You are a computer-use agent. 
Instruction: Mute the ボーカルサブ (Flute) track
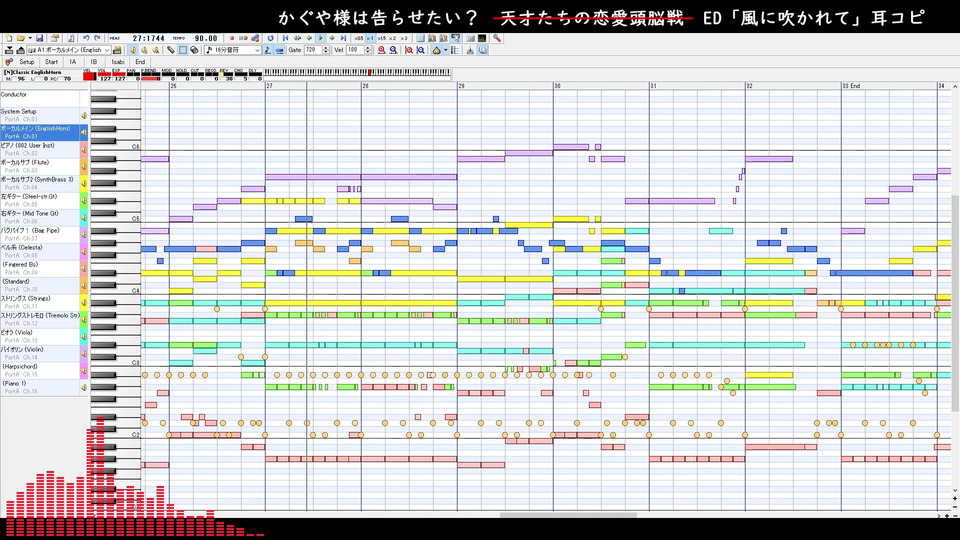(84, 167)
